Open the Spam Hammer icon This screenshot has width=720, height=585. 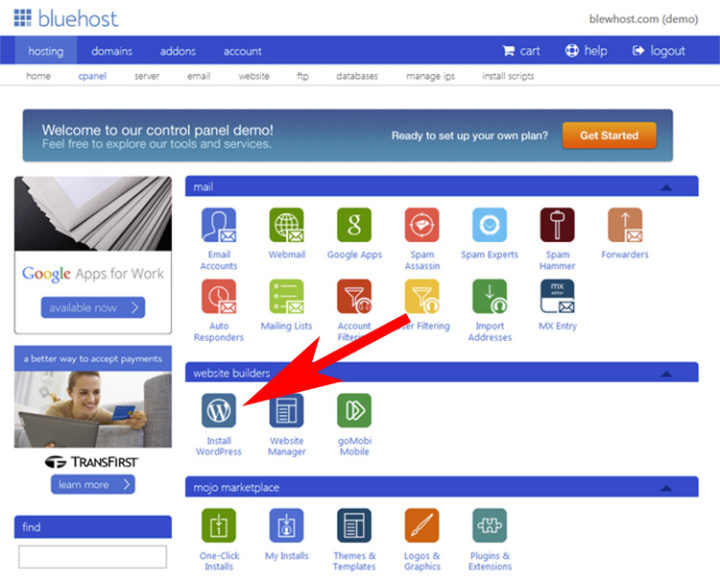(557, 226)
